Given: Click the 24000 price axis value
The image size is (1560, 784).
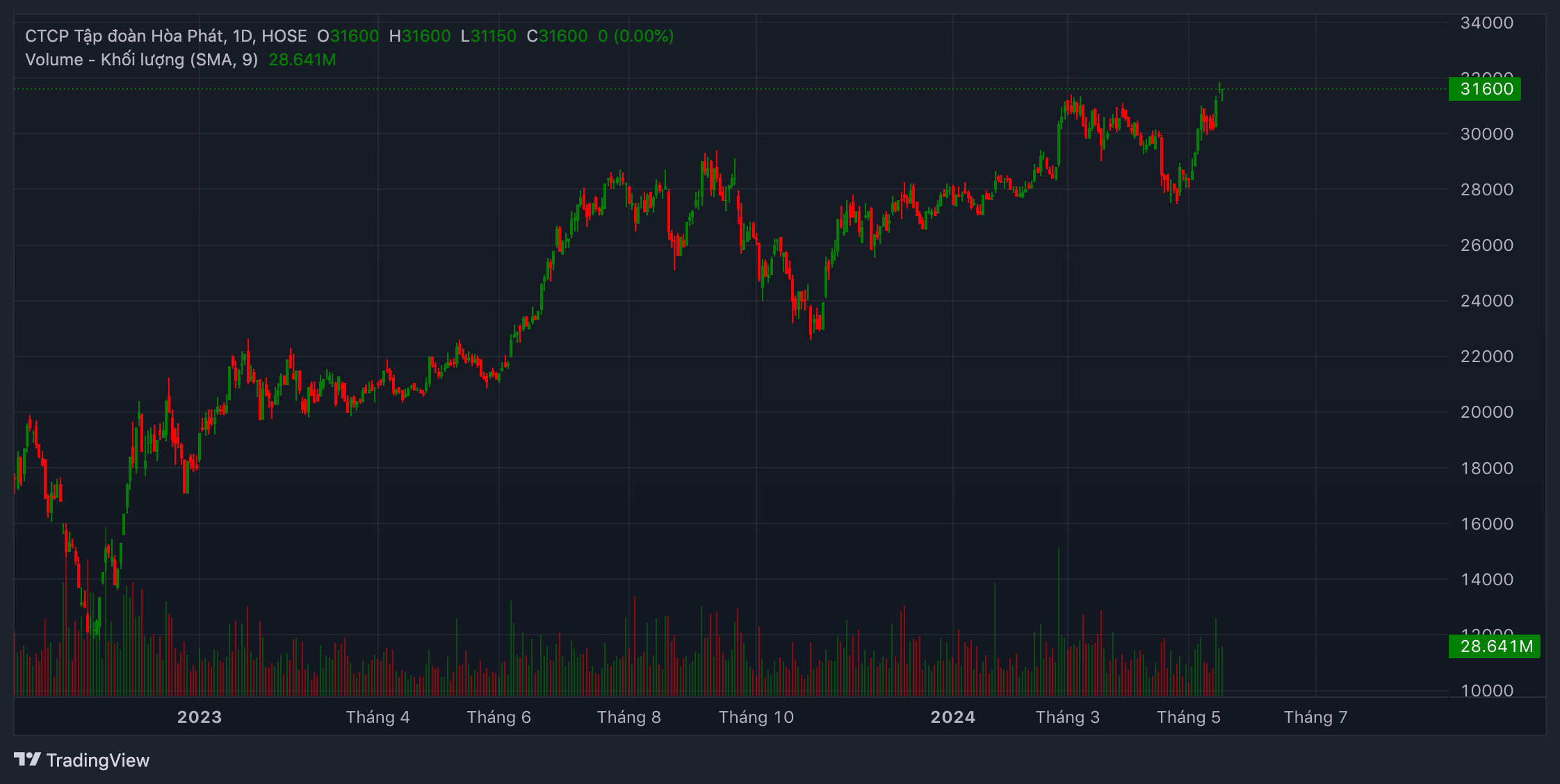Looking at the screenshot, I should 1487,301.
